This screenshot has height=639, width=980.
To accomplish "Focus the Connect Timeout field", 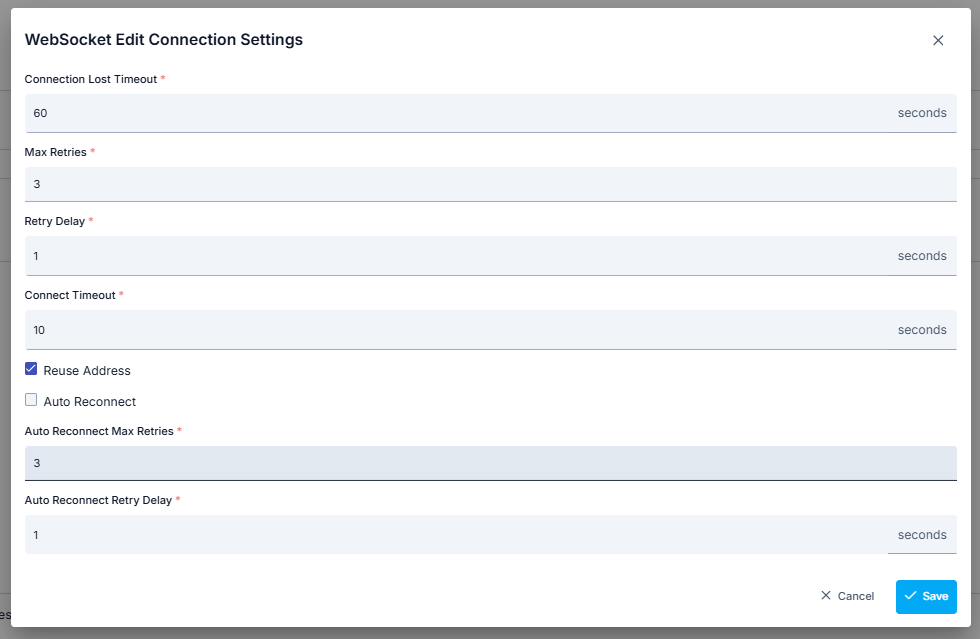I will (455, 330).
